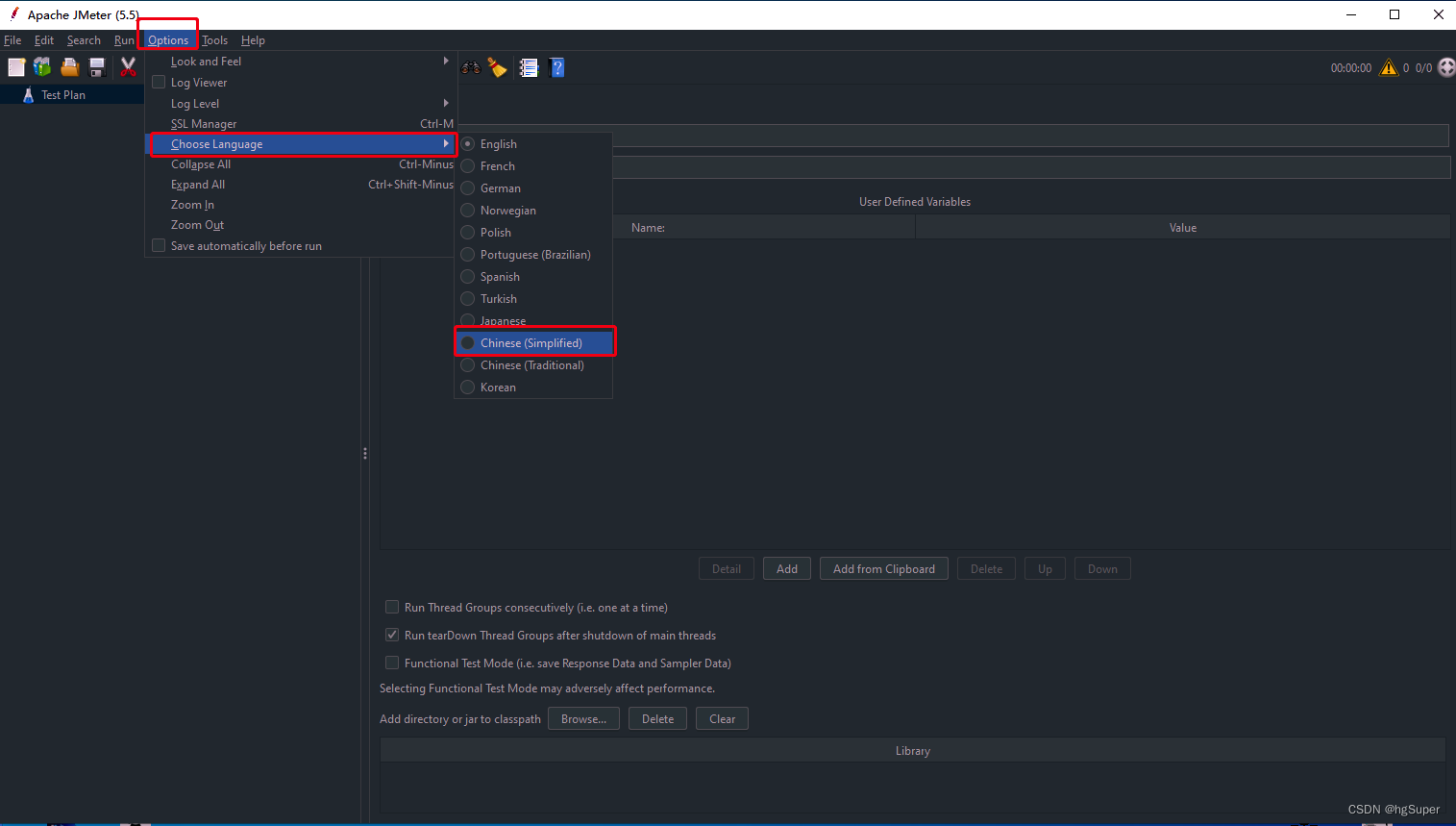Choose Chinese (Simplified) language
The image size is (1456, 826).
(533, 343)
